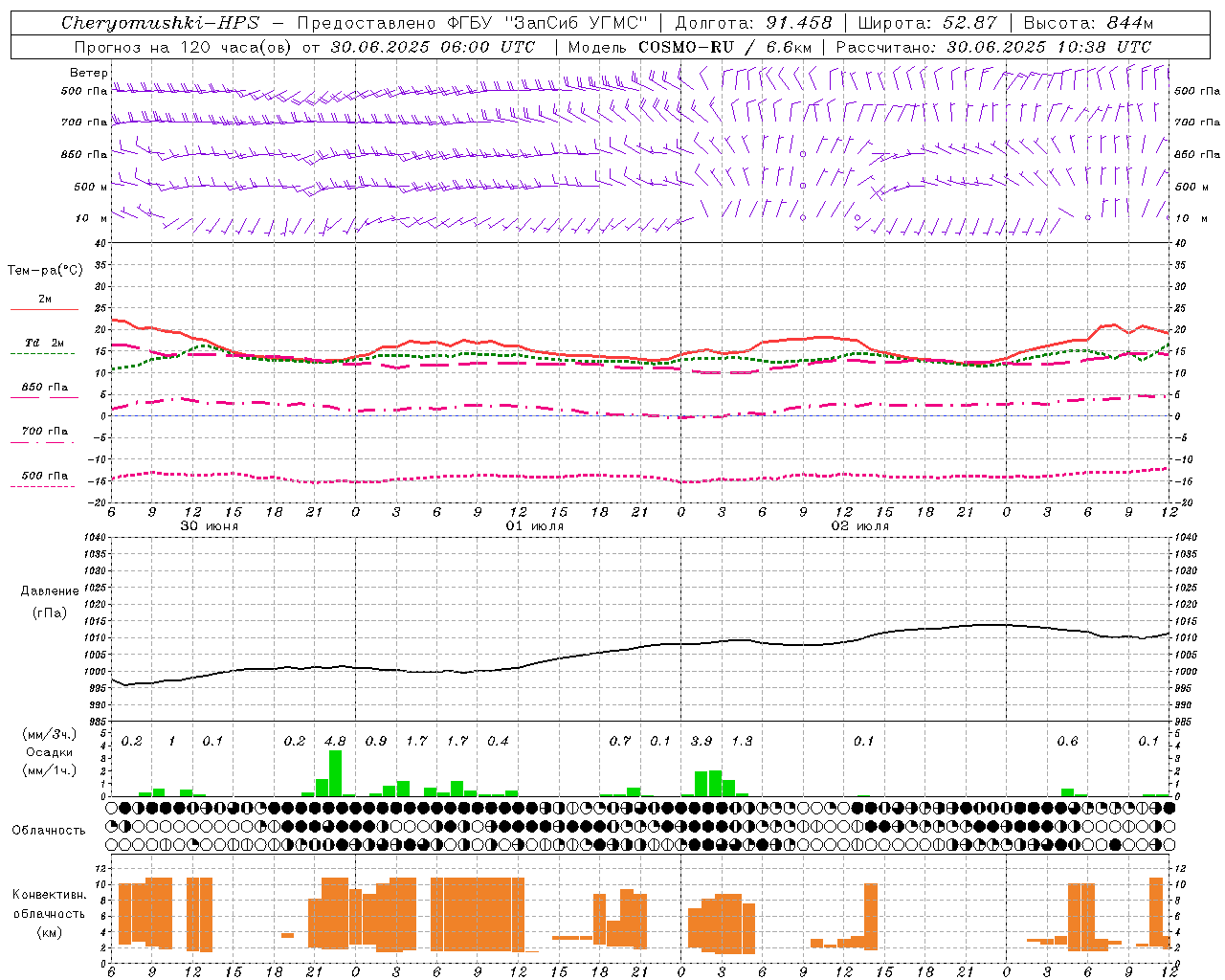Click the precipitation value "0.7"
The height and width of the screenshot is (980, 1225).
click(620, 741)
